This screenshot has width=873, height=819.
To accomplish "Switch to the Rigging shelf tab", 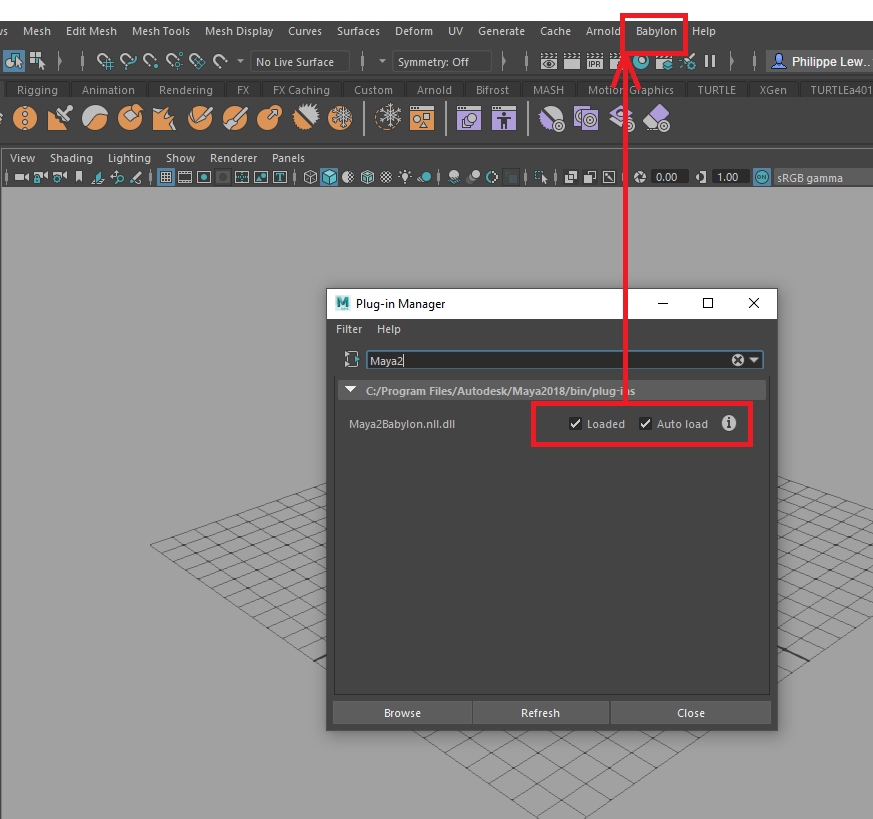I will [37, 90].
